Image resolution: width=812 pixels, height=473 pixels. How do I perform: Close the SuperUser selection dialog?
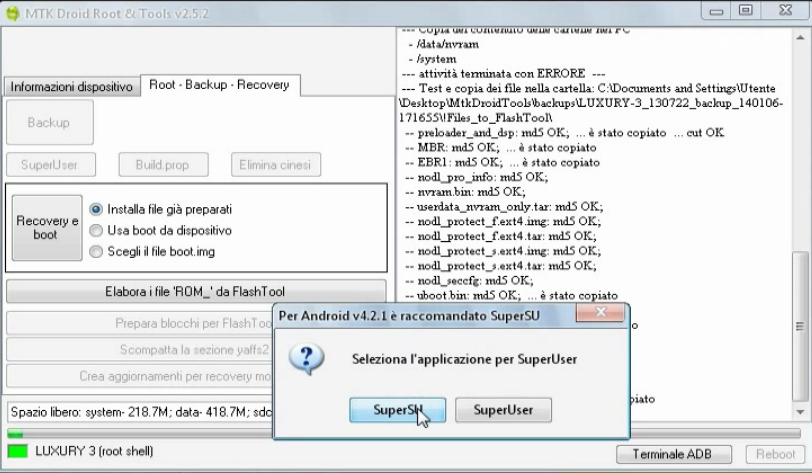coord(600,312)
